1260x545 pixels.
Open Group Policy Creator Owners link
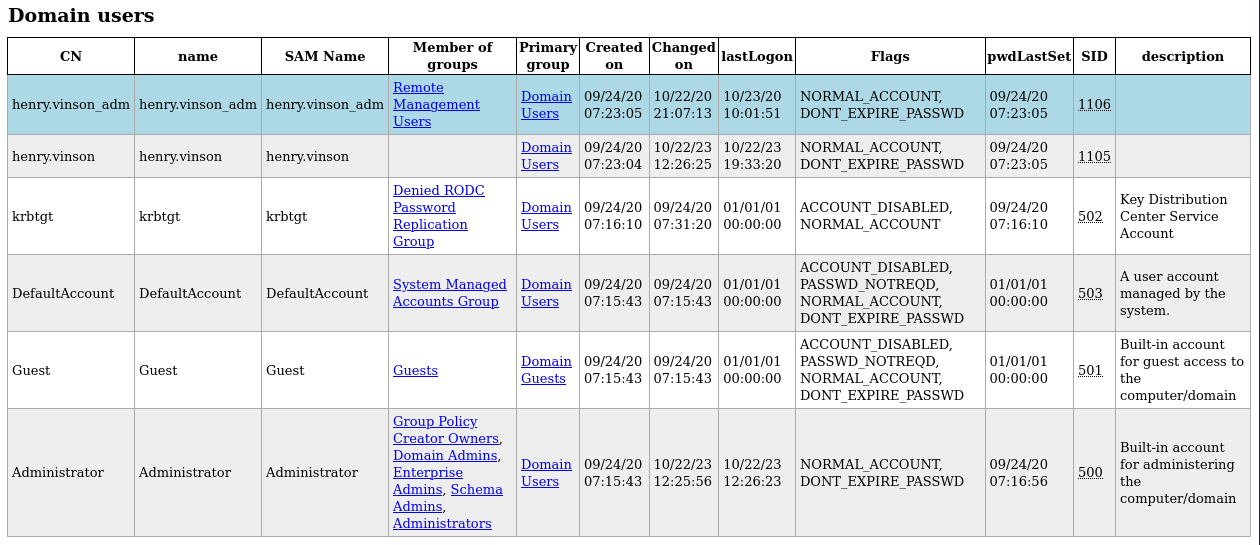[446, 430]
